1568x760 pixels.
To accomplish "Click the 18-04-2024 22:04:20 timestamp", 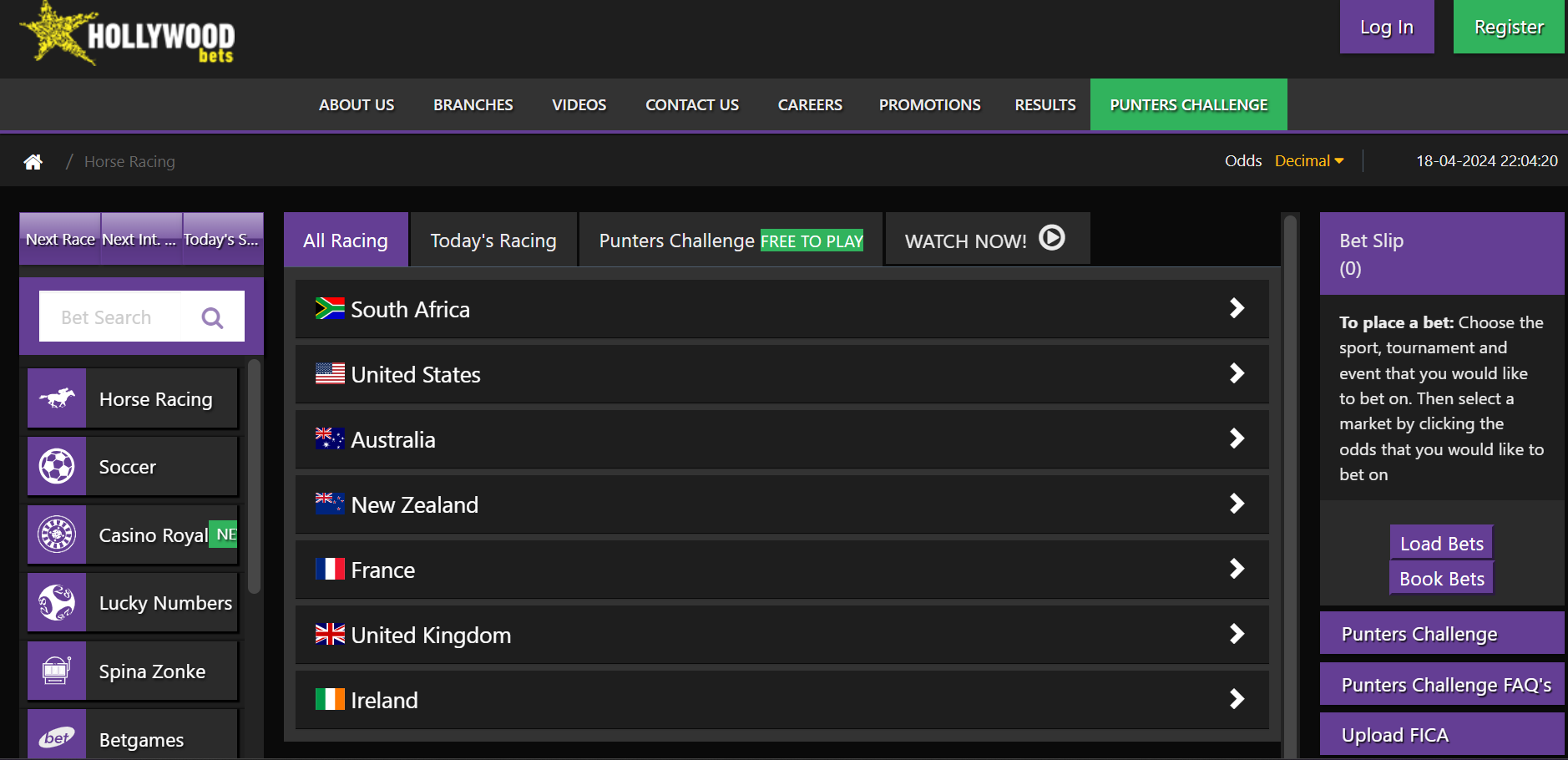I will [1486, 161].
